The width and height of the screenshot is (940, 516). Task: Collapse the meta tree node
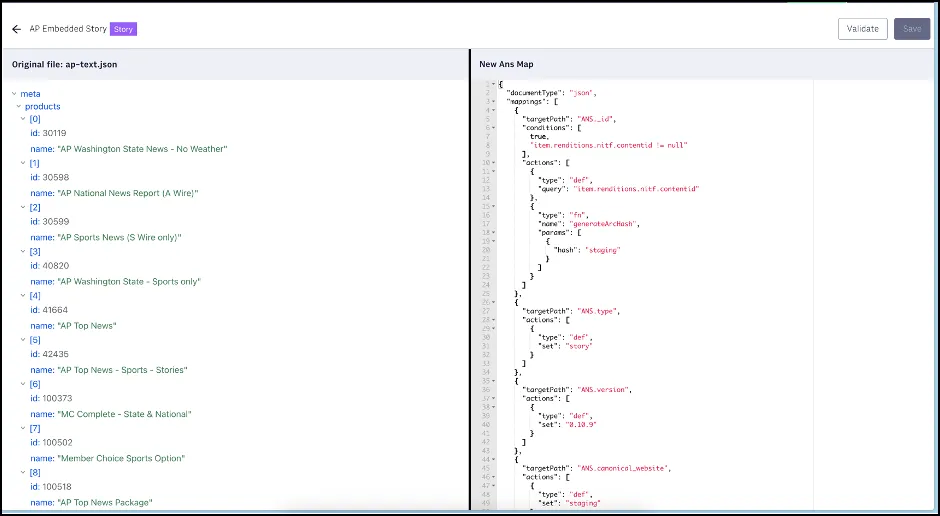click(14, 93)
